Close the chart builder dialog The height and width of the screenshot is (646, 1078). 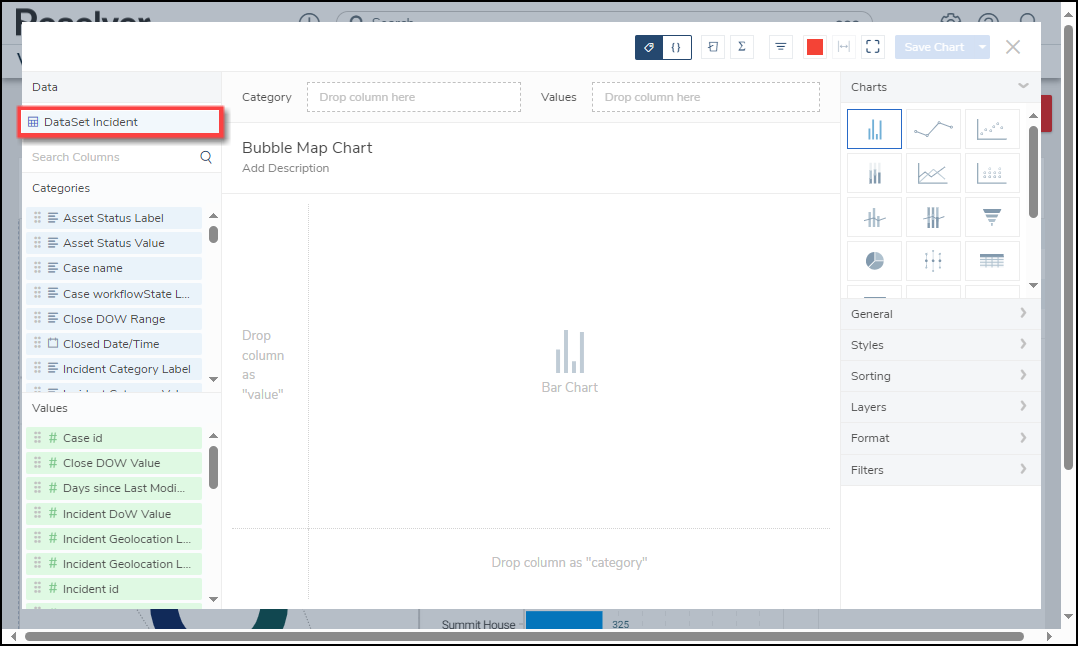pos(1013,47)
